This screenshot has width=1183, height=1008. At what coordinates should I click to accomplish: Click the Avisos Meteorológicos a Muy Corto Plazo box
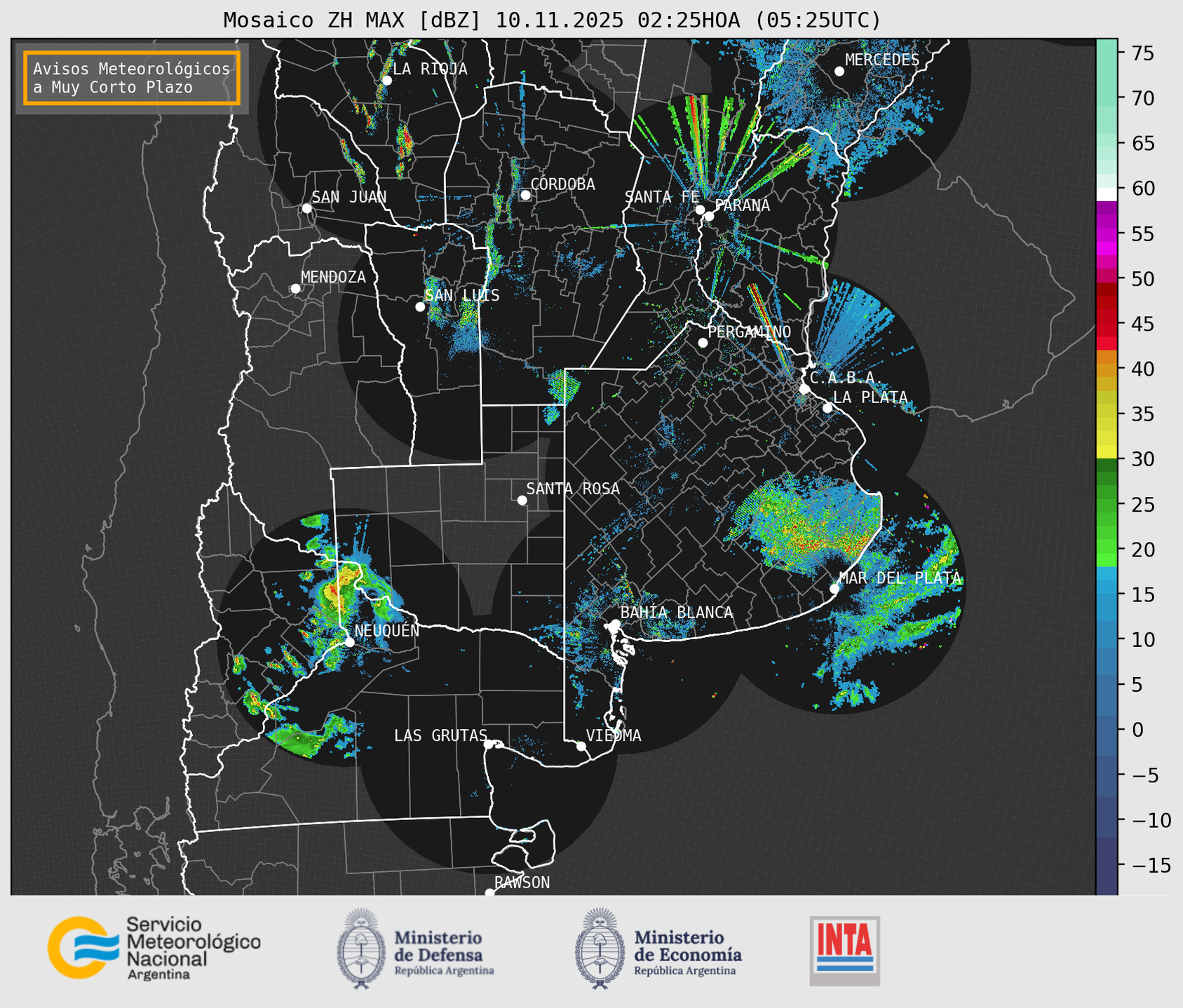tap(132, 78)
